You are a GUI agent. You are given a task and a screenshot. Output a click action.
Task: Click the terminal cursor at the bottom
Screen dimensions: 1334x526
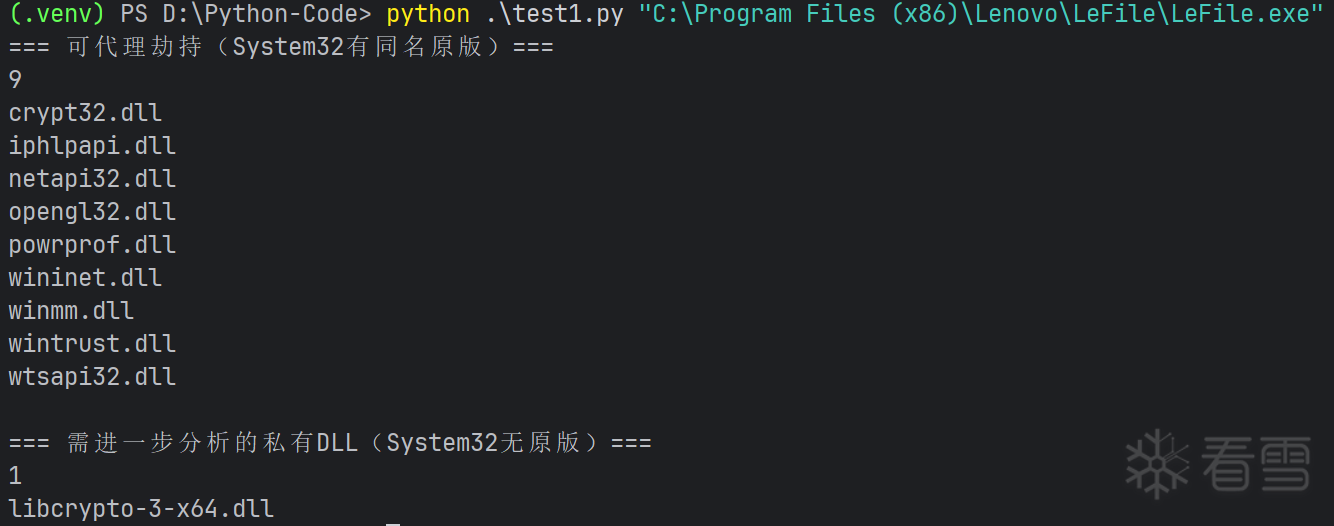pos(393,523)
